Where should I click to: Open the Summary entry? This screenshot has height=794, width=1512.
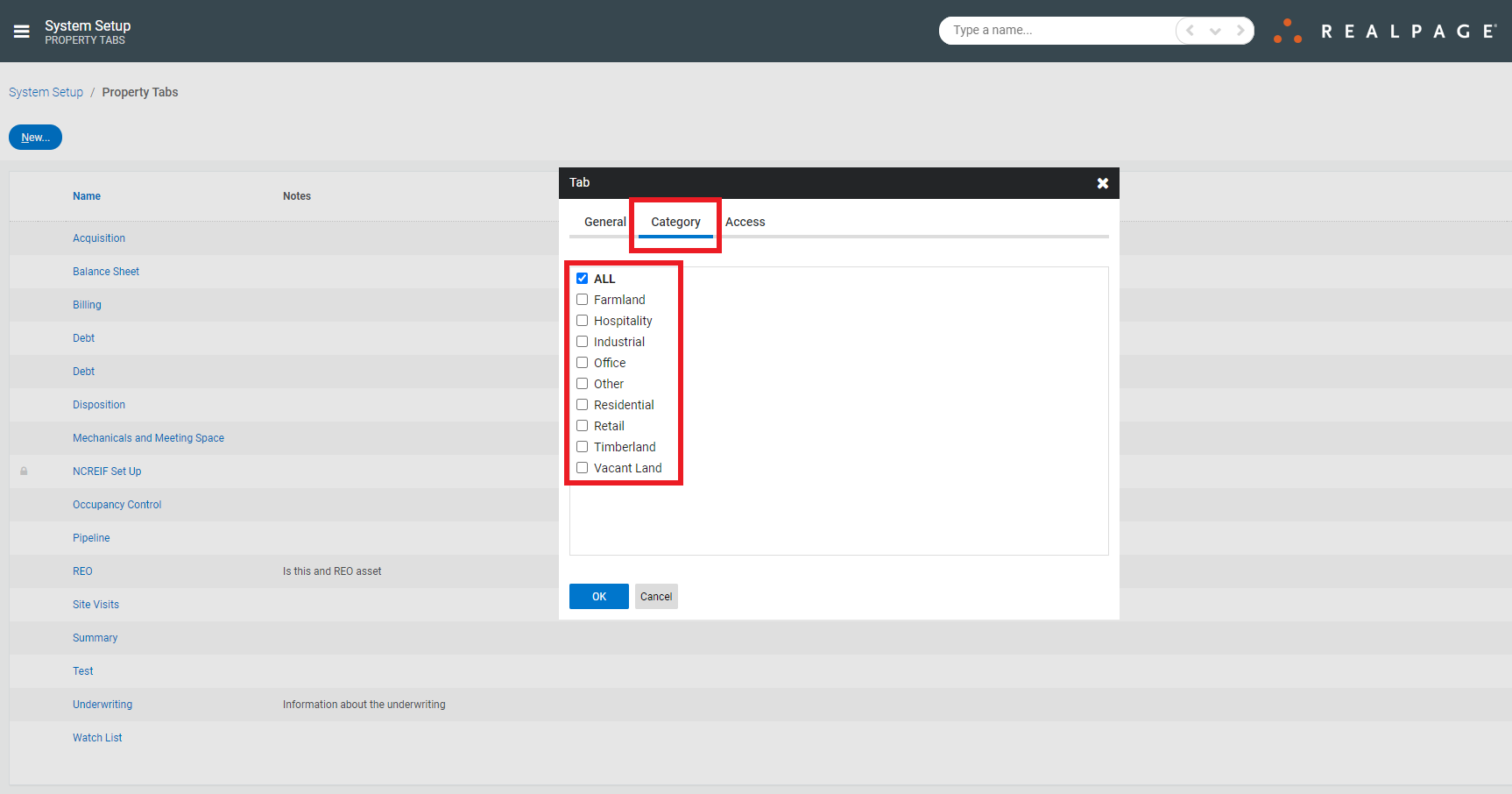tap(95, 638)
